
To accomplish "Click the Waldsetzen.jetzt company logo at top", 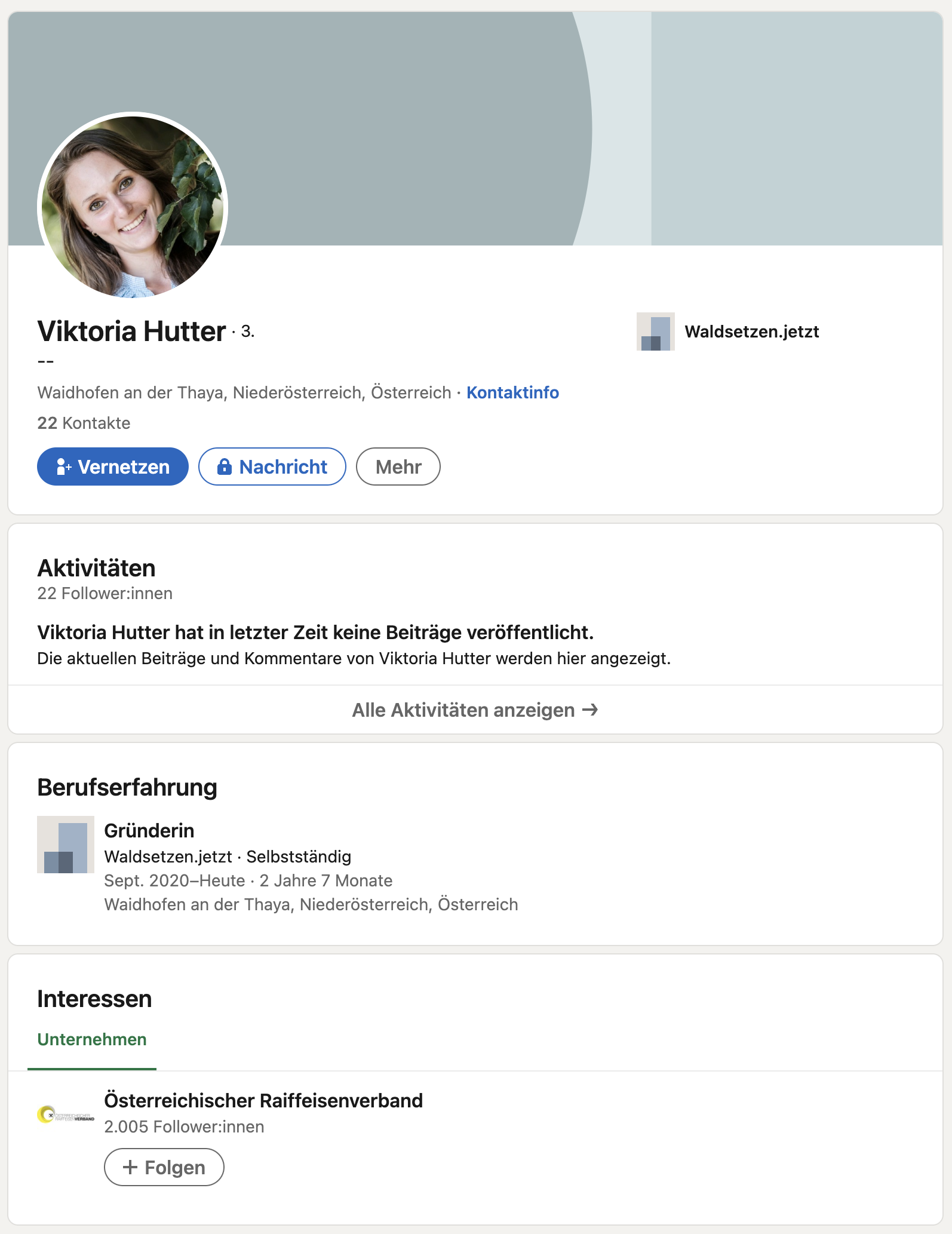I will point(656,331).
